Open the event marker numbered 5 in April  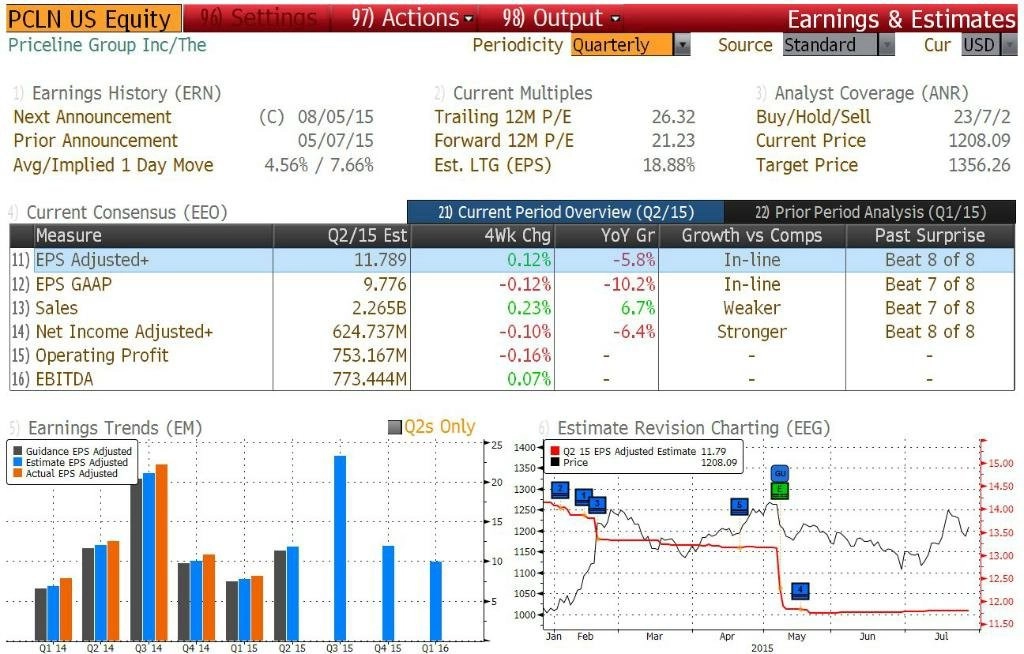[x=739, y=506]
